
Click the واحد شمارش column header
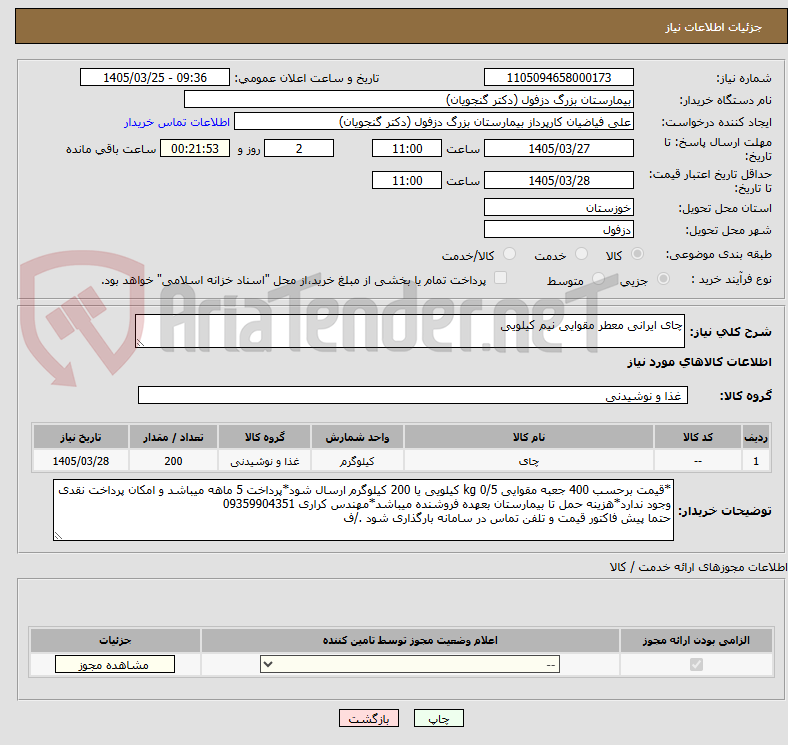click(x=357, y=437)
